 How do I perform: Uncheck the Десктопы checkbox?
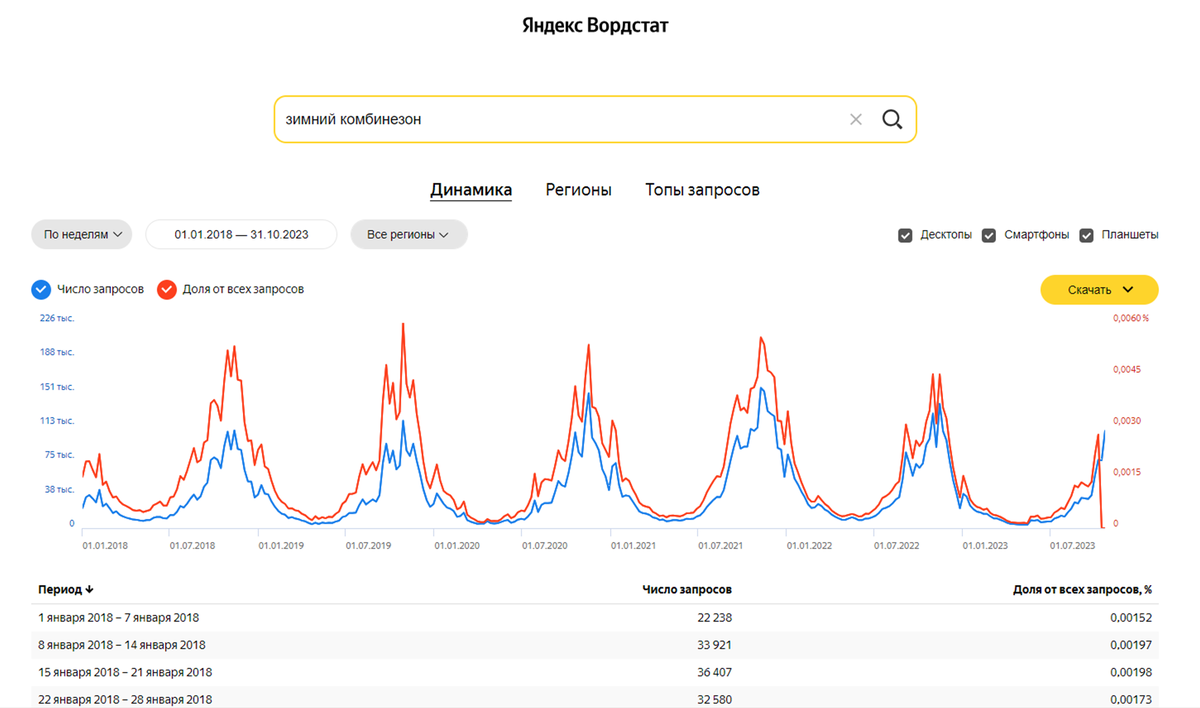pyautogui.click(x=905, y=235)
